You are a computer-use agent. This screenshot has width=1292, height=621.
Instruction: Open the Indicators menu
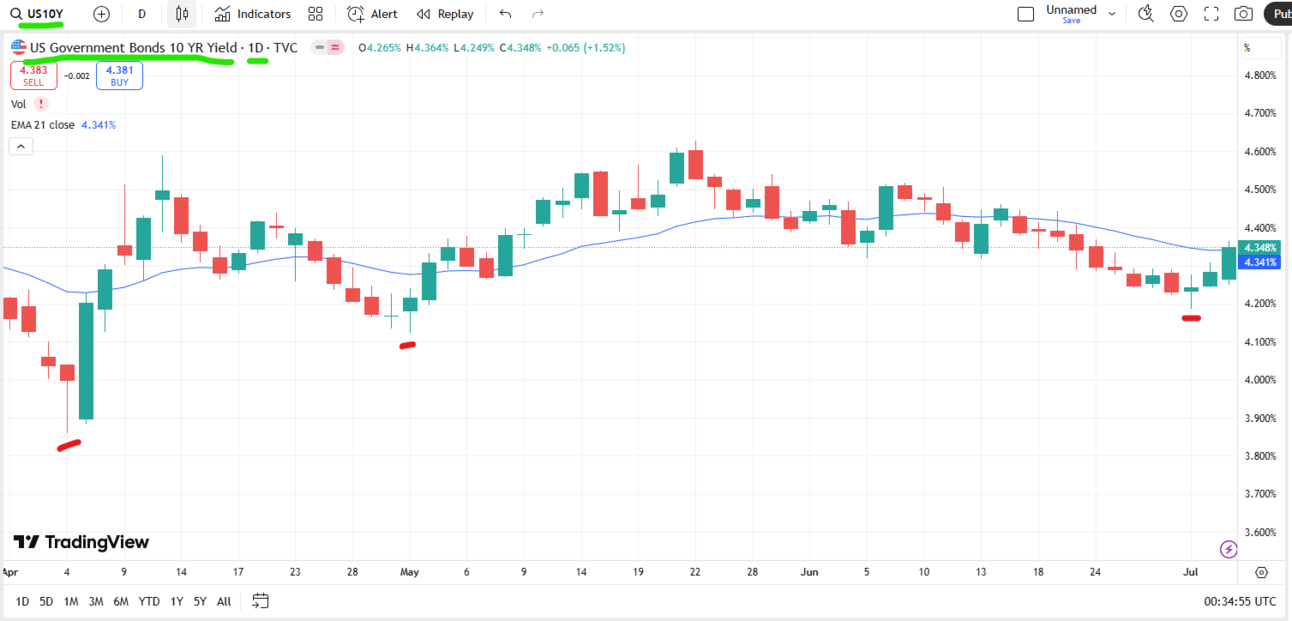pos(252,14)
